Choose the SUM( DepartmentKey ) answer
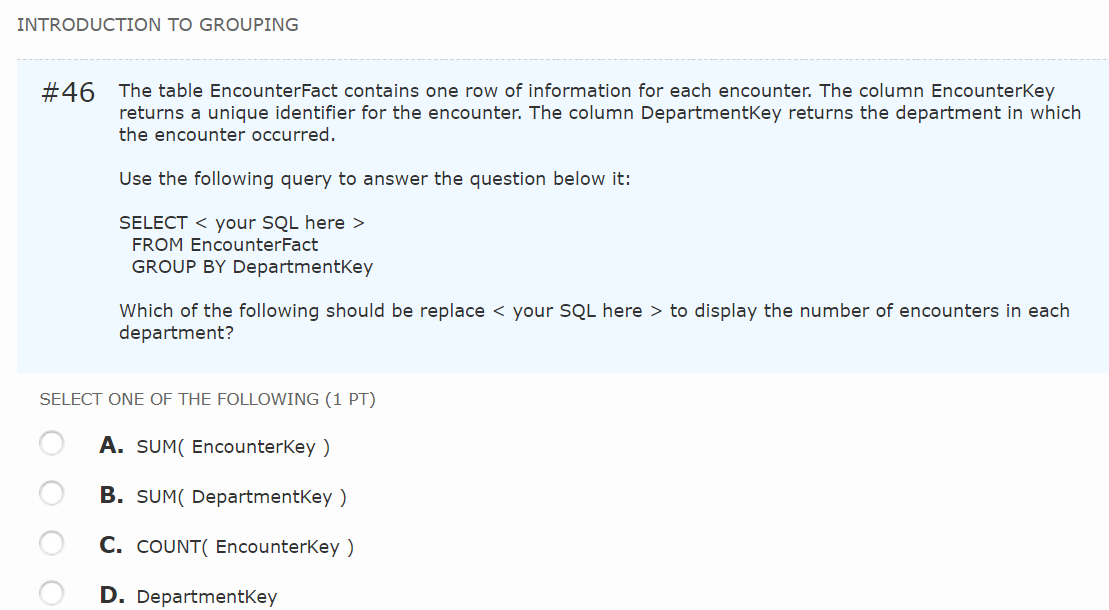Image resolution: width=1109 pixels, height=610 pixels. coord(240,496)
